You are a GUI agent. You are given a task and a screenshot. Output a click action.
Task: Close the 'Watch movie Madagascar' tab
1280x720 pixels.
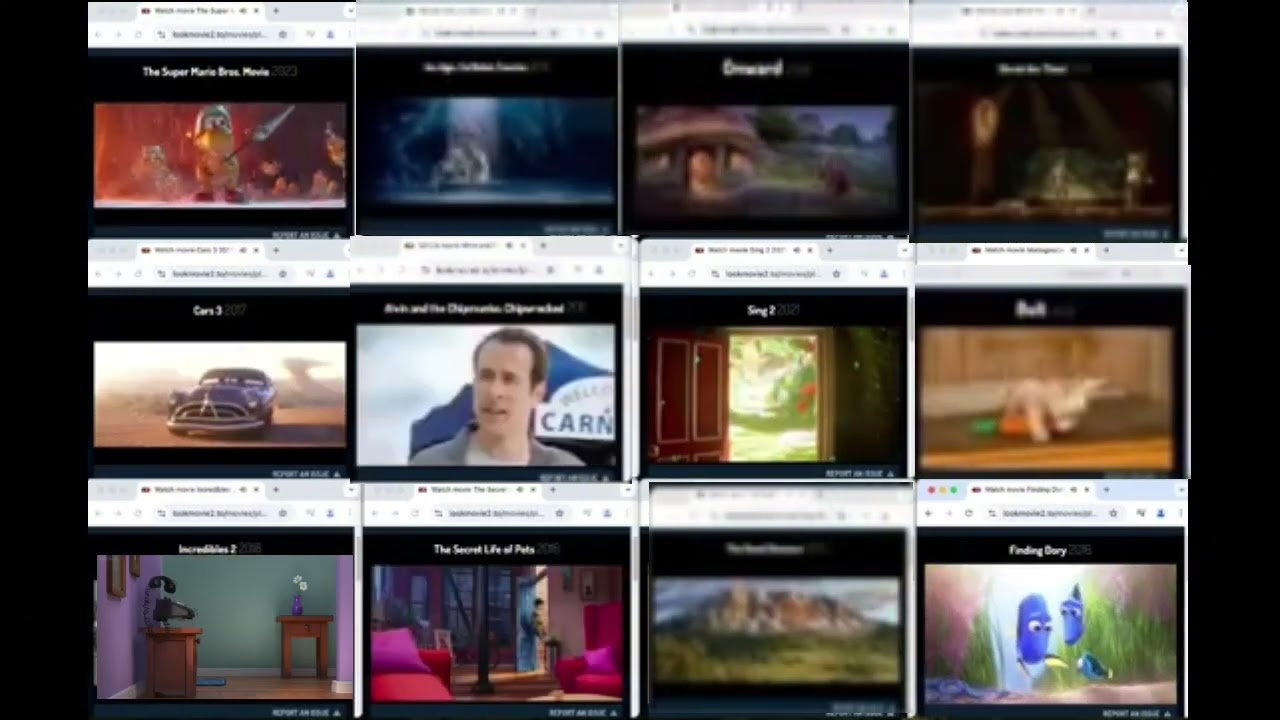[x=1087, y=250]
